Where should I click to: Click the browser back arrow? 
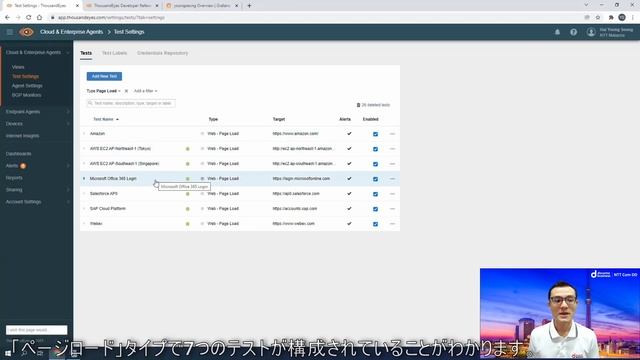[x=7, y=18]
